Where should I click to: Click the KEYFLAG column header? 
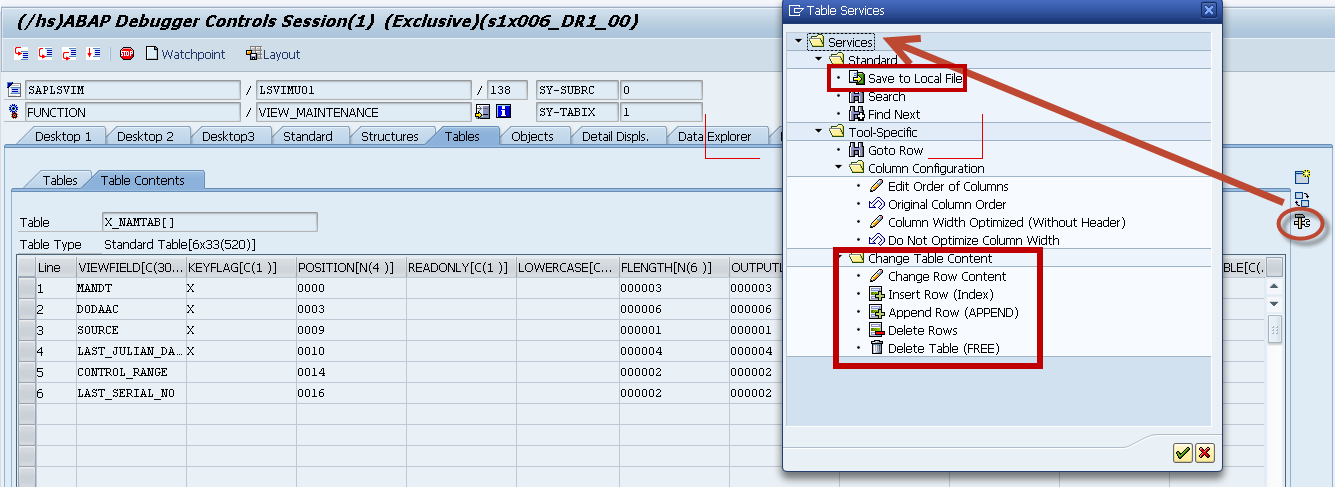pos(240,267)
